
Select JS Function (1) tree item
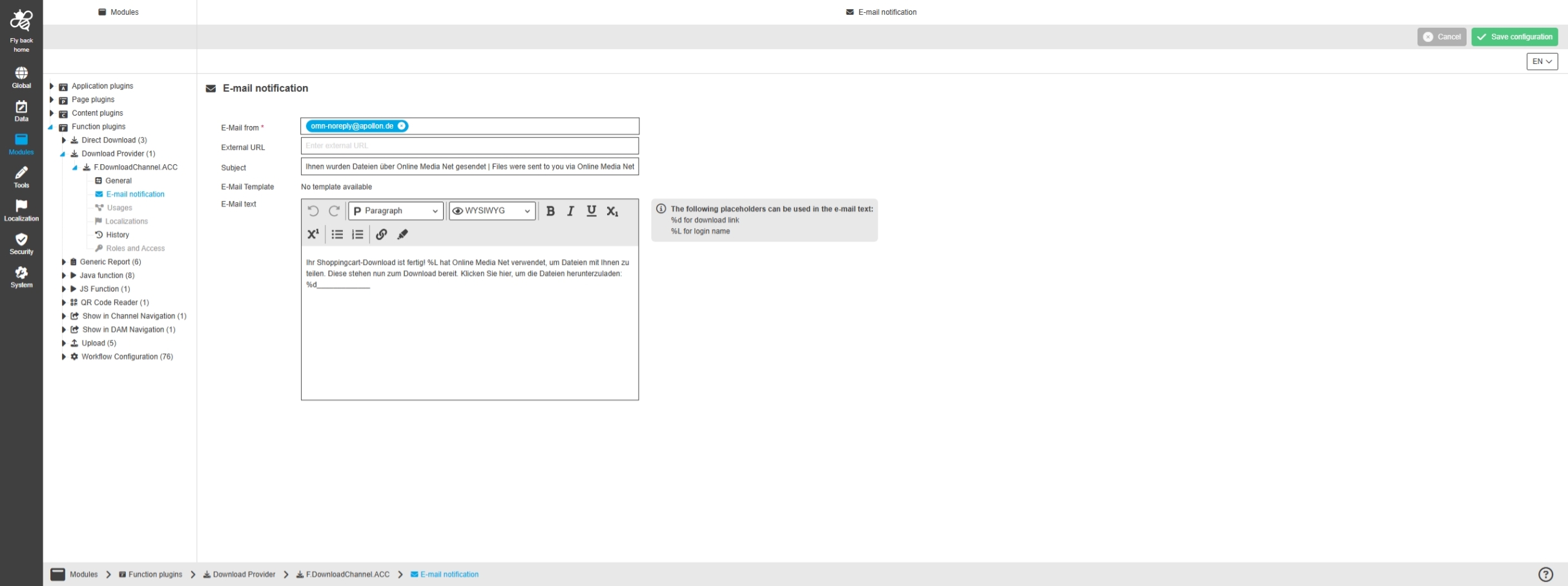pos(104,289)
